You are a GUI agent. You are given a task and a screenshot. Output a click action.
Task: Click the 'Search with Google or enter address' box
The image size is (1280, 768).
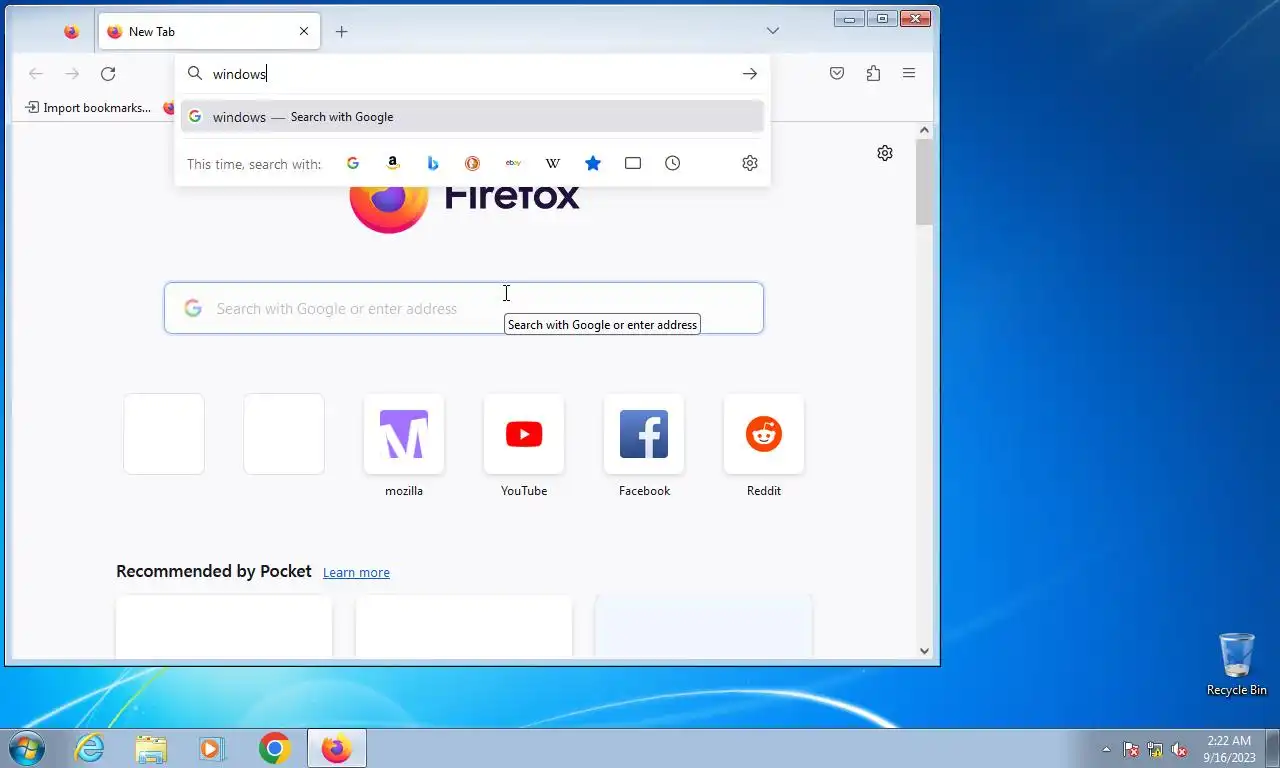click(x=464, y=308)
